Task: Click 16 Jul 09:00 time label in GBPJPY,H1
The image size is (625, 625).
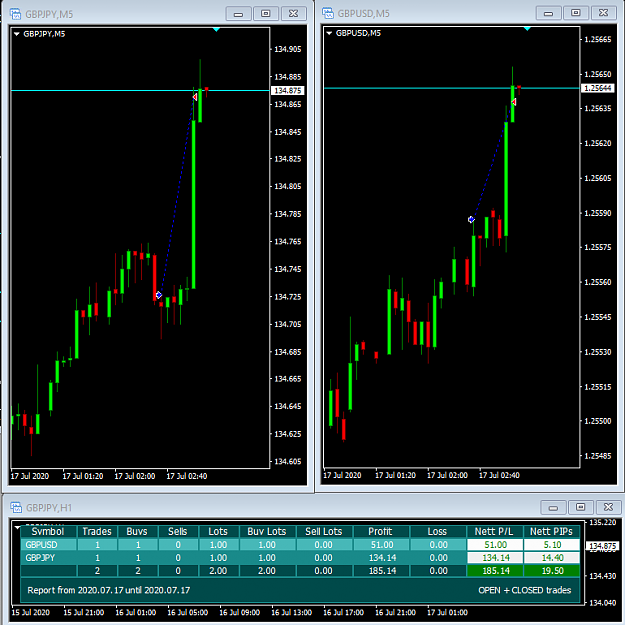Action: pyautogui.click(x=240, y=612)
